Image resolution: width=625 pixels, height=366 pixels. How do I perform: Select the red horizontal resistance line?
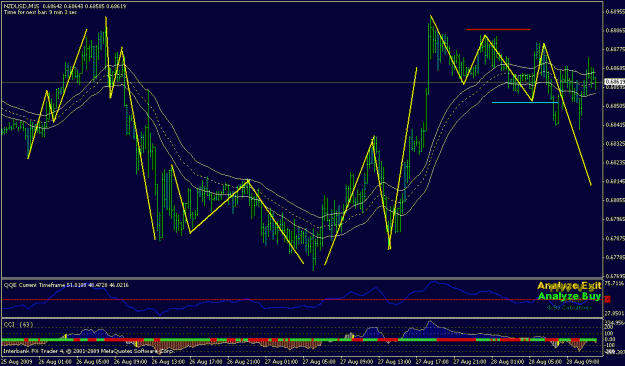click(498, 29)
